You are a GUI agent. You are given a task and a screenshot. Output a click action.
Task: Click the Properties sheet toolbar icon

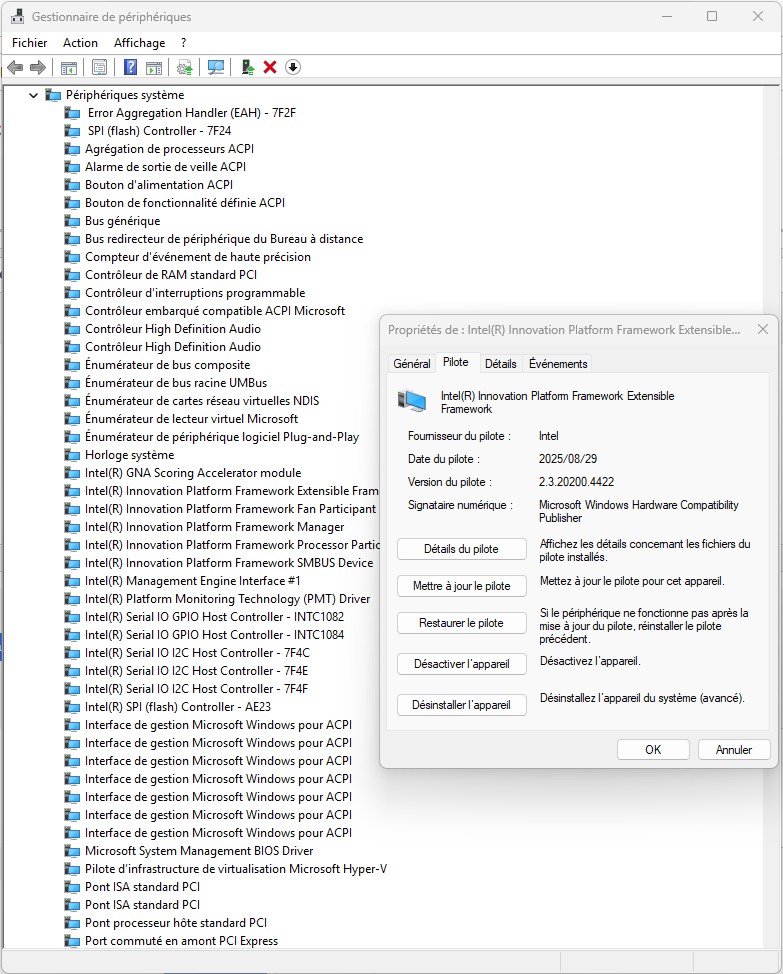pos(99,67)
